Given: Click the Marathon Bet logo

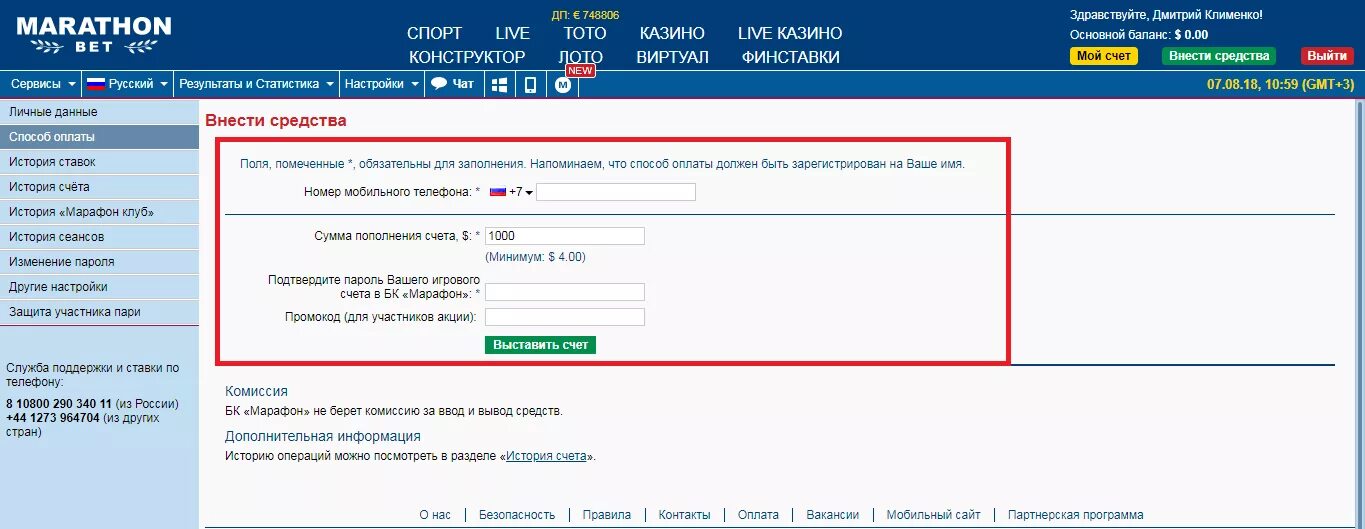Looking at the screenshot, I should click(93, 34).
